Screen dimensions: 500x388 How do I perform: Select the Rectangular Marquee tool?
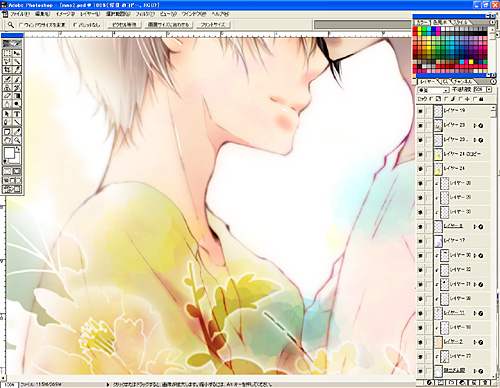(x=7, y=53)
